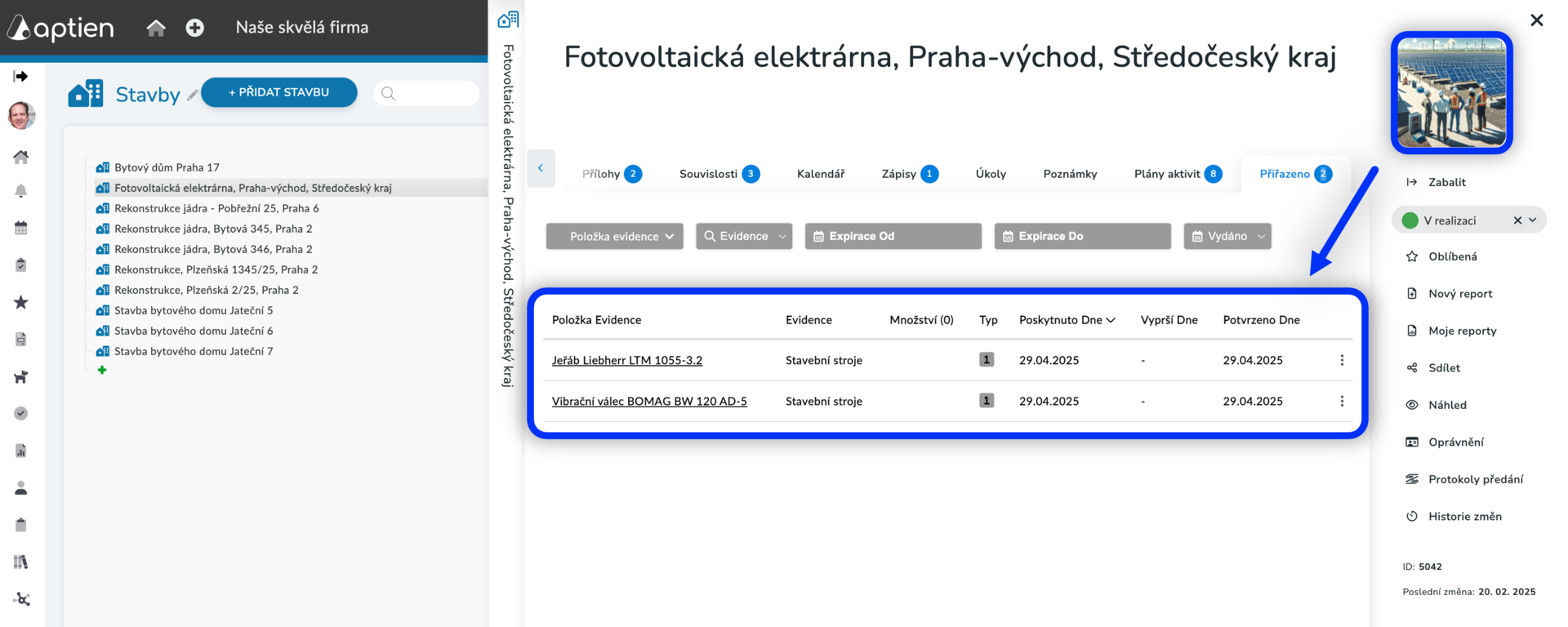Click building icon above vertical title
This screenshot has height=627, width=1568.
click(x=508, y=19)
